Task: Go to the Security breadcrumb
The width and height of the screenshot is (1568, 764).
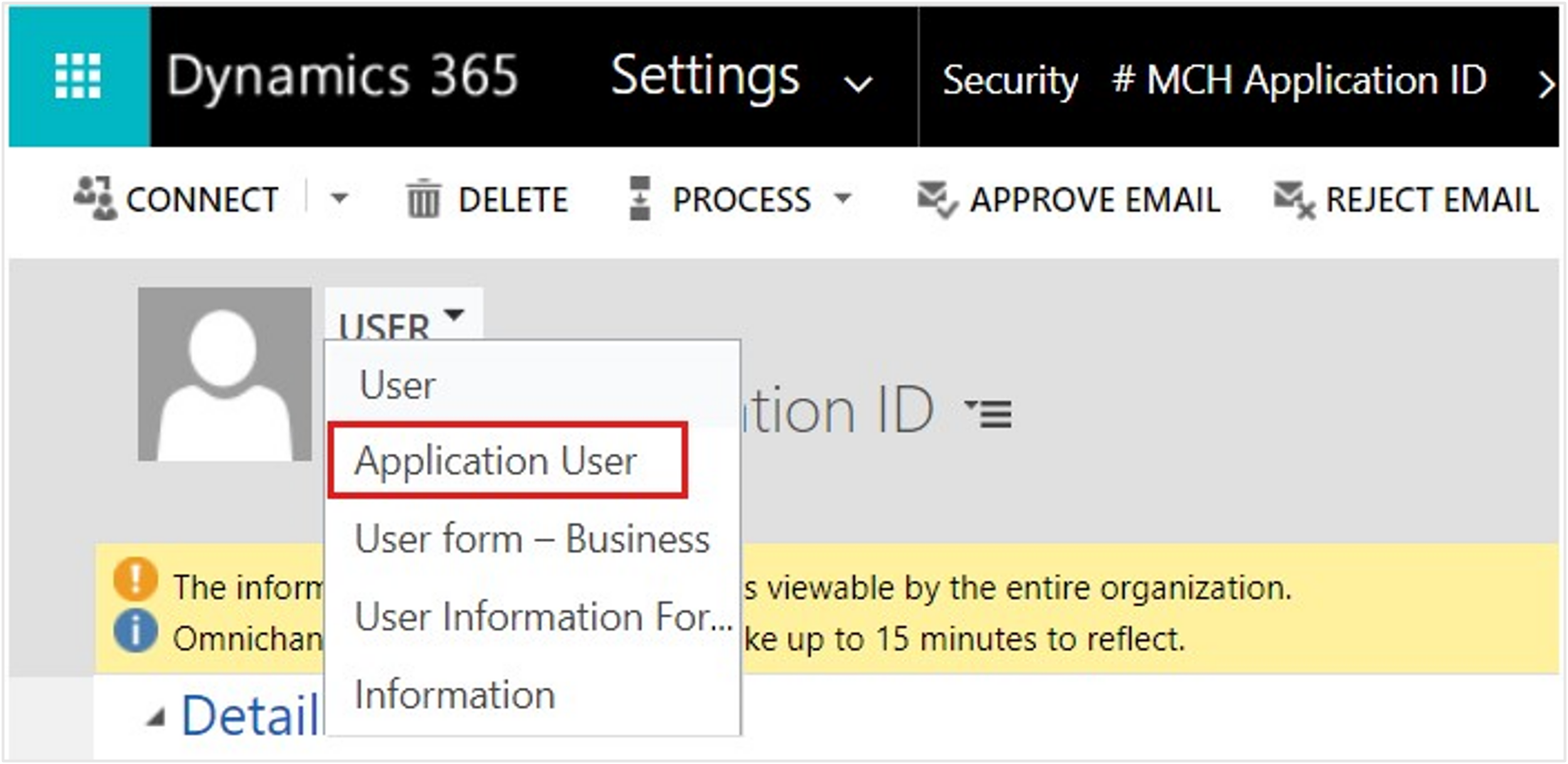Action: (x=1010, y=80)
